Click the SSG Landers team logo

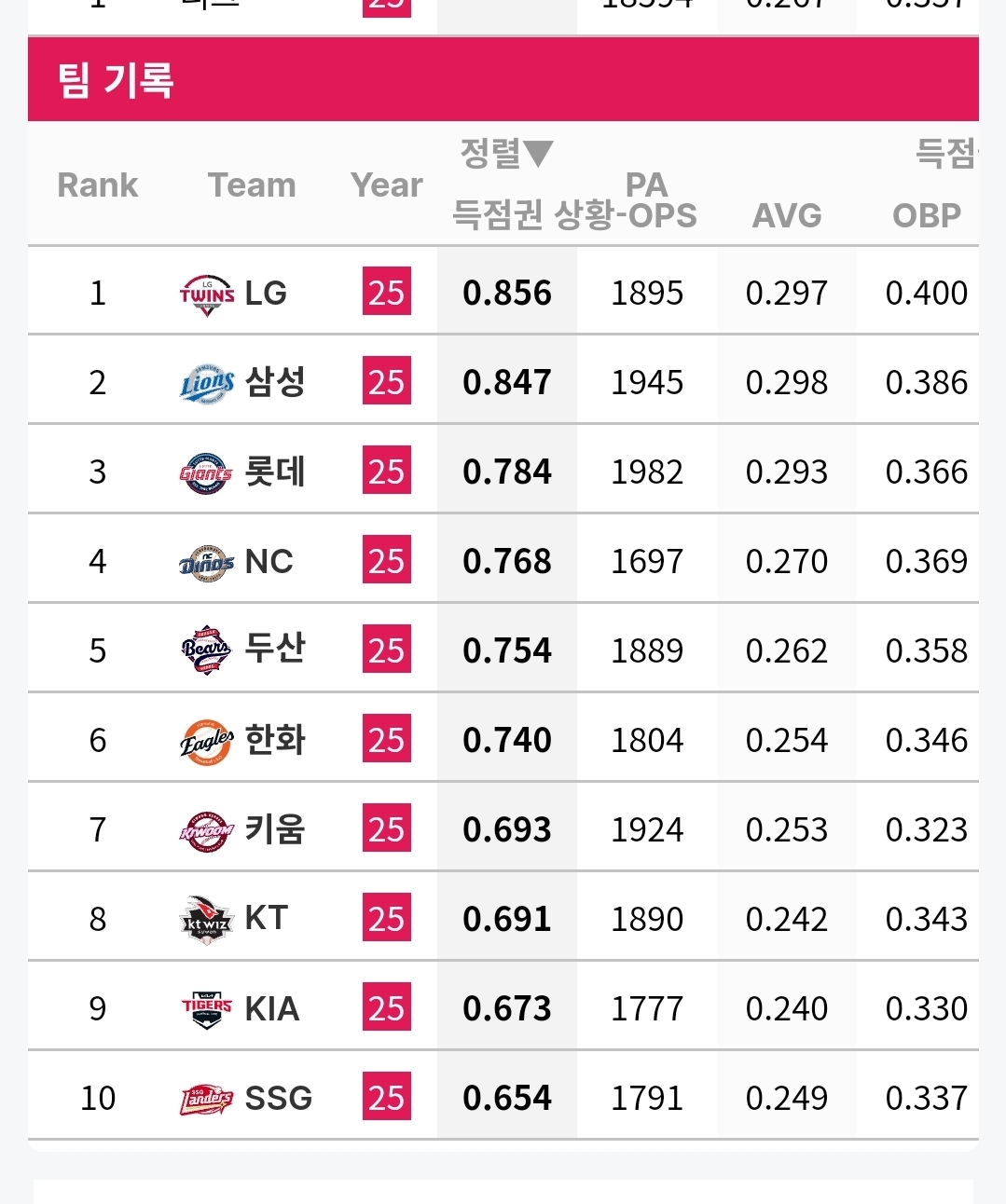(x=207, y=1099)
